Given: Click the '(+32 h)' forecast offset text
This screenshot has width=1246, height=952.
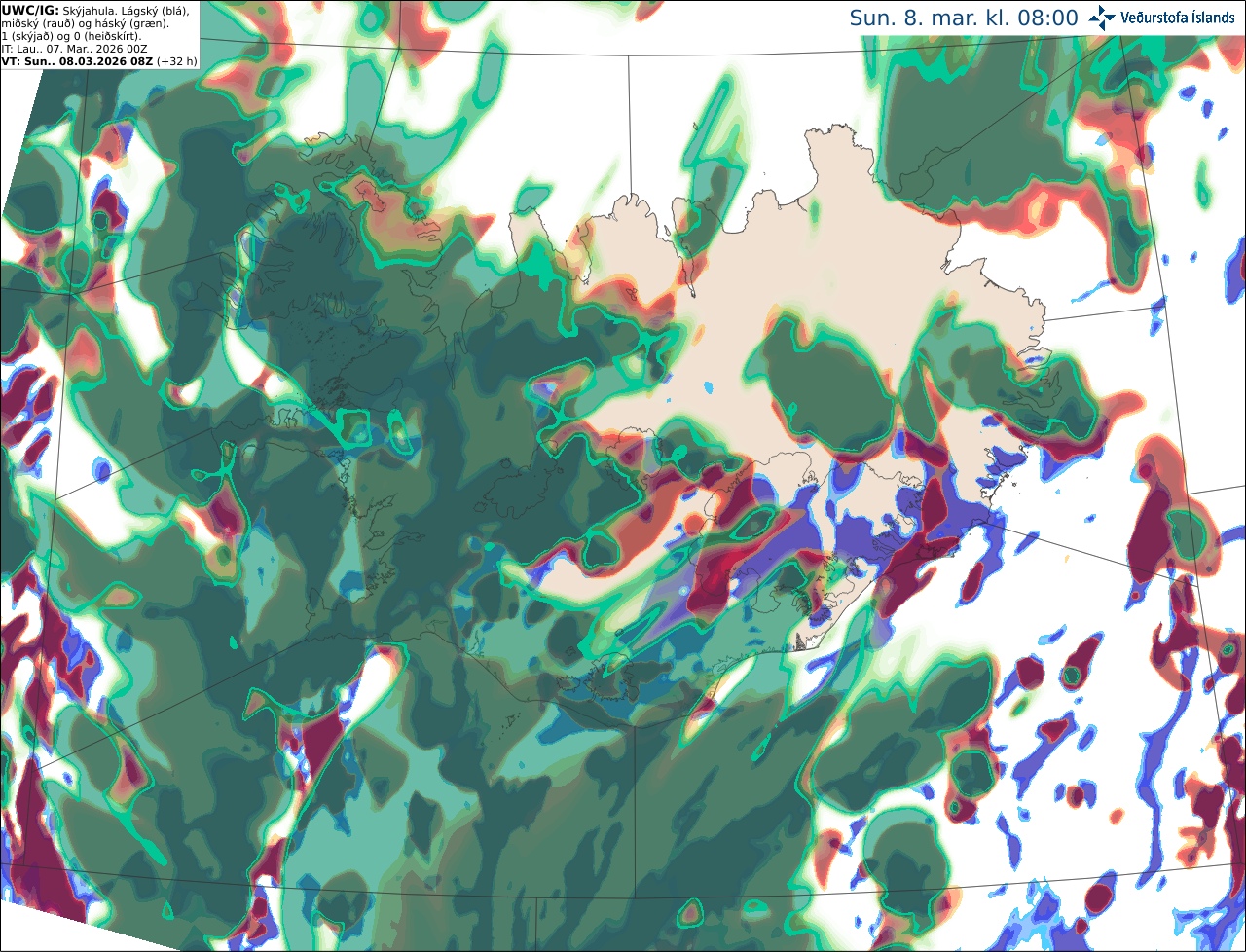Looking at the screenshot, I should (177, 60).
